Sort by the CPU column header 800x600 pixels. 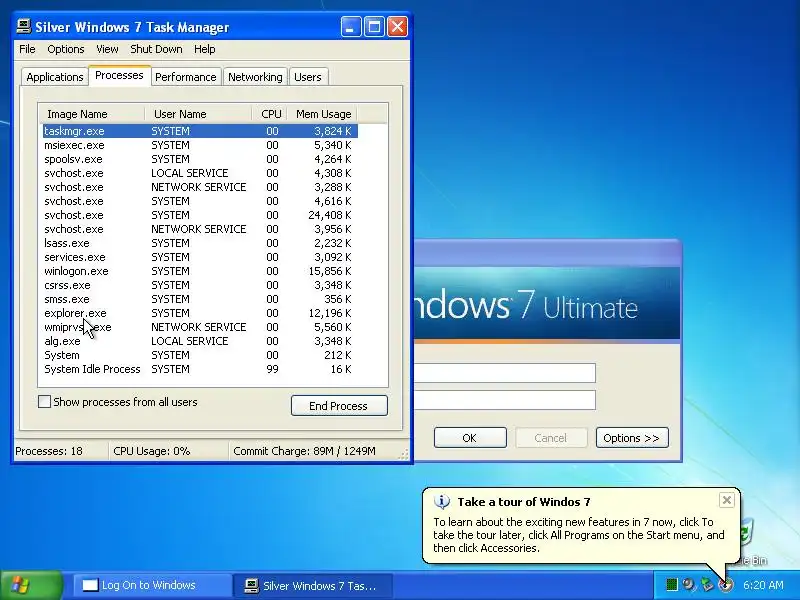270,114
